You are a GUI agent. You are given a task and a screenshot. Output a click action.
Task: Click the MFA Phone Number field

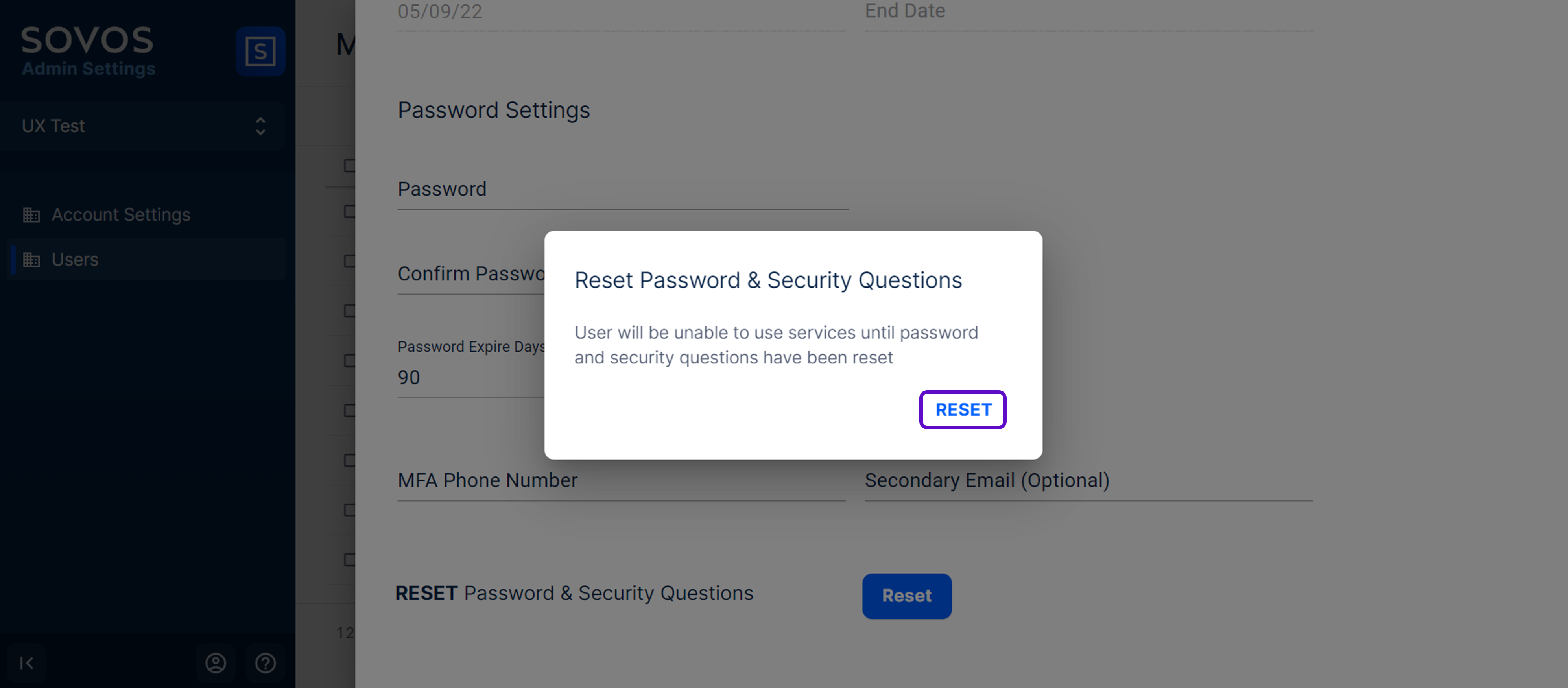[621, 481]
